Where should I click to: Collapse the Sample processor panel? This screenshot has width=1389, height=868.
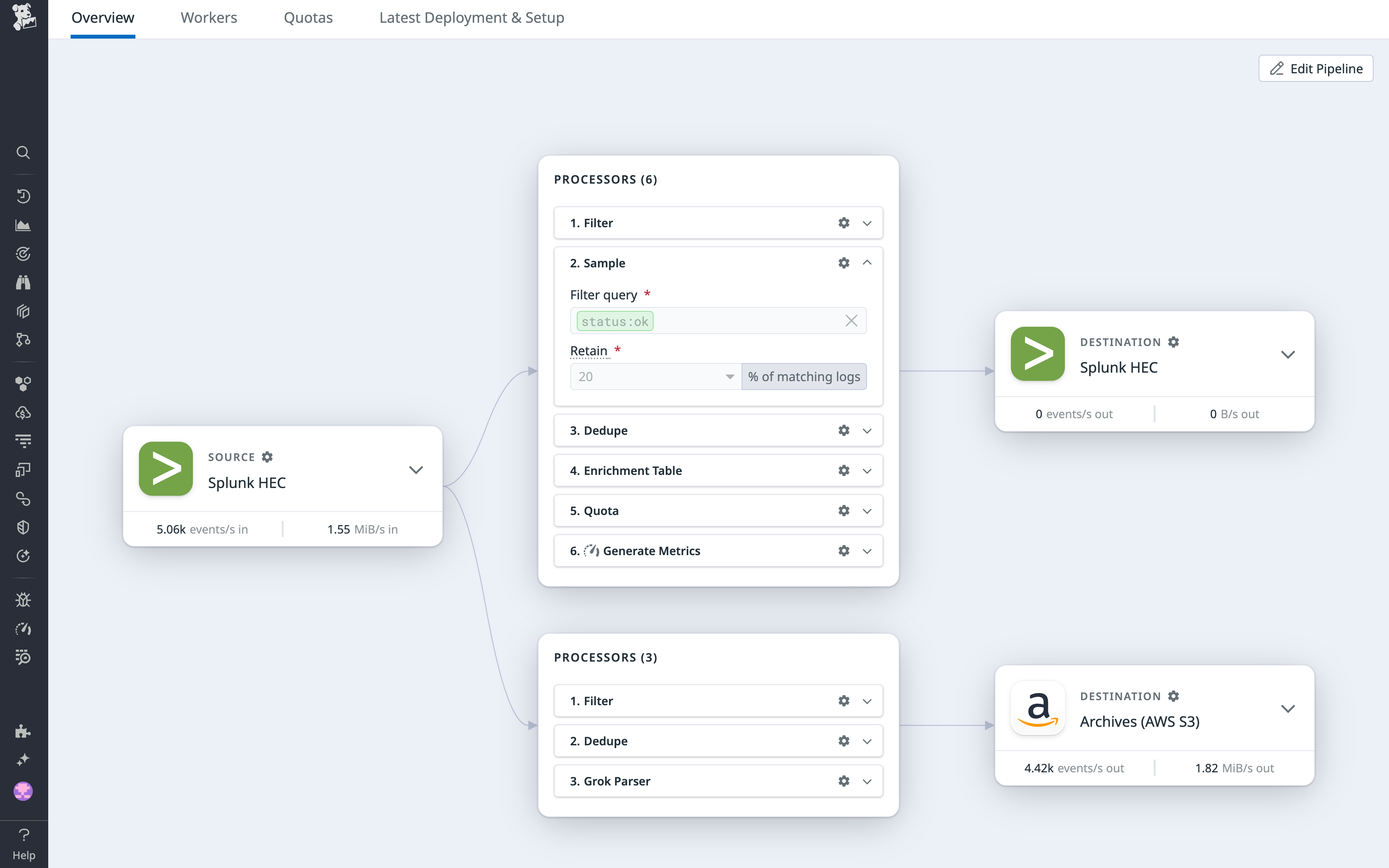pos(867,262)
